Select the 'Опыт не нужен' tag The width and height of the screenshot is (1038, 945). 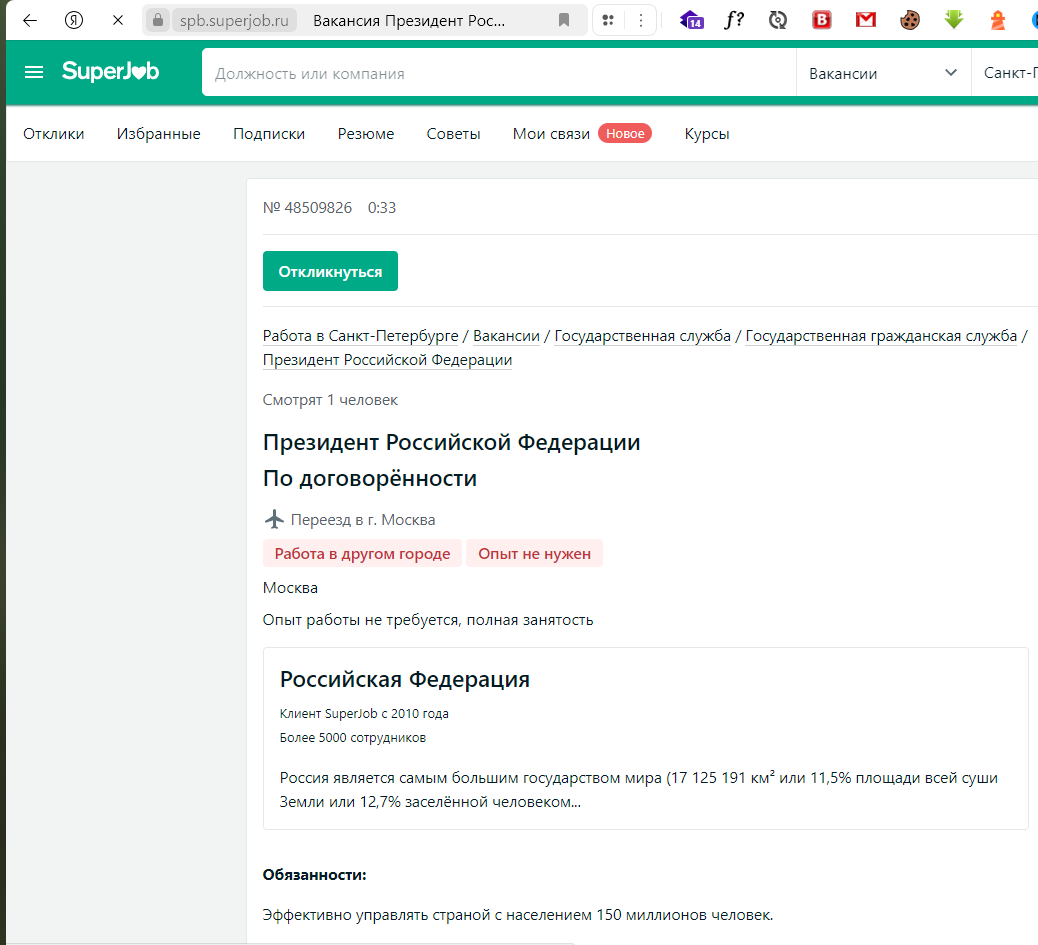(534, 552)
